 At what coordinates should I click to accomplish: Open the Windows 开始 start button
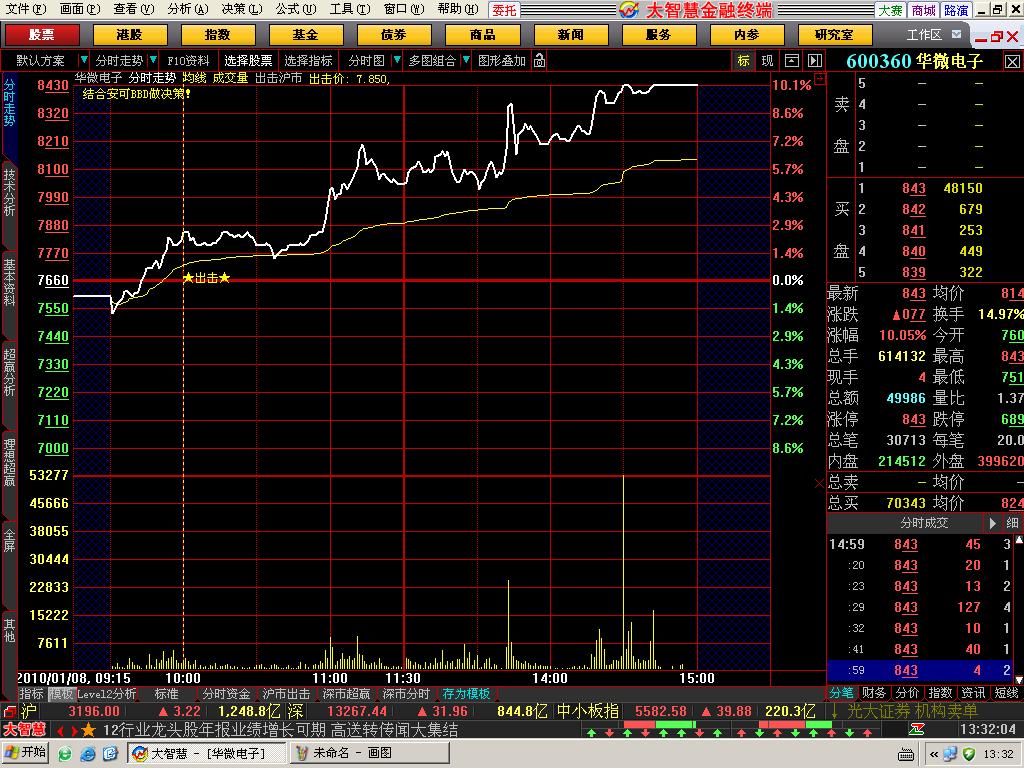(x=25, y=753)
